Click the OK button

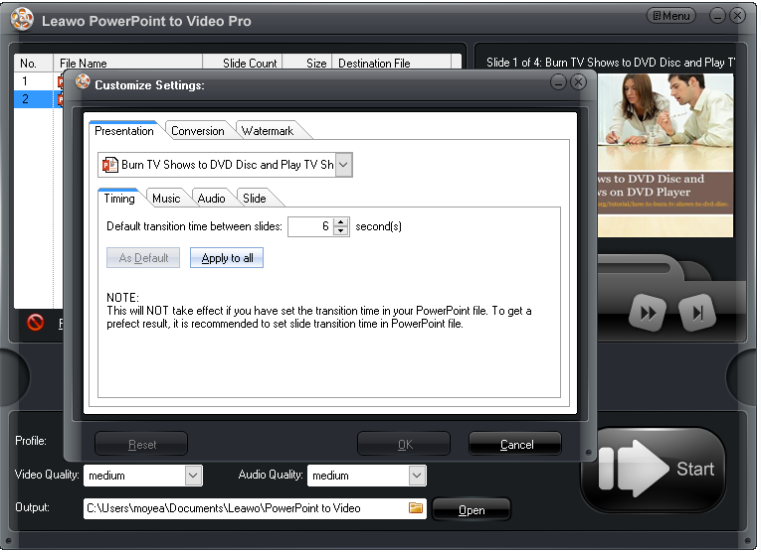(x=404, y=444)
